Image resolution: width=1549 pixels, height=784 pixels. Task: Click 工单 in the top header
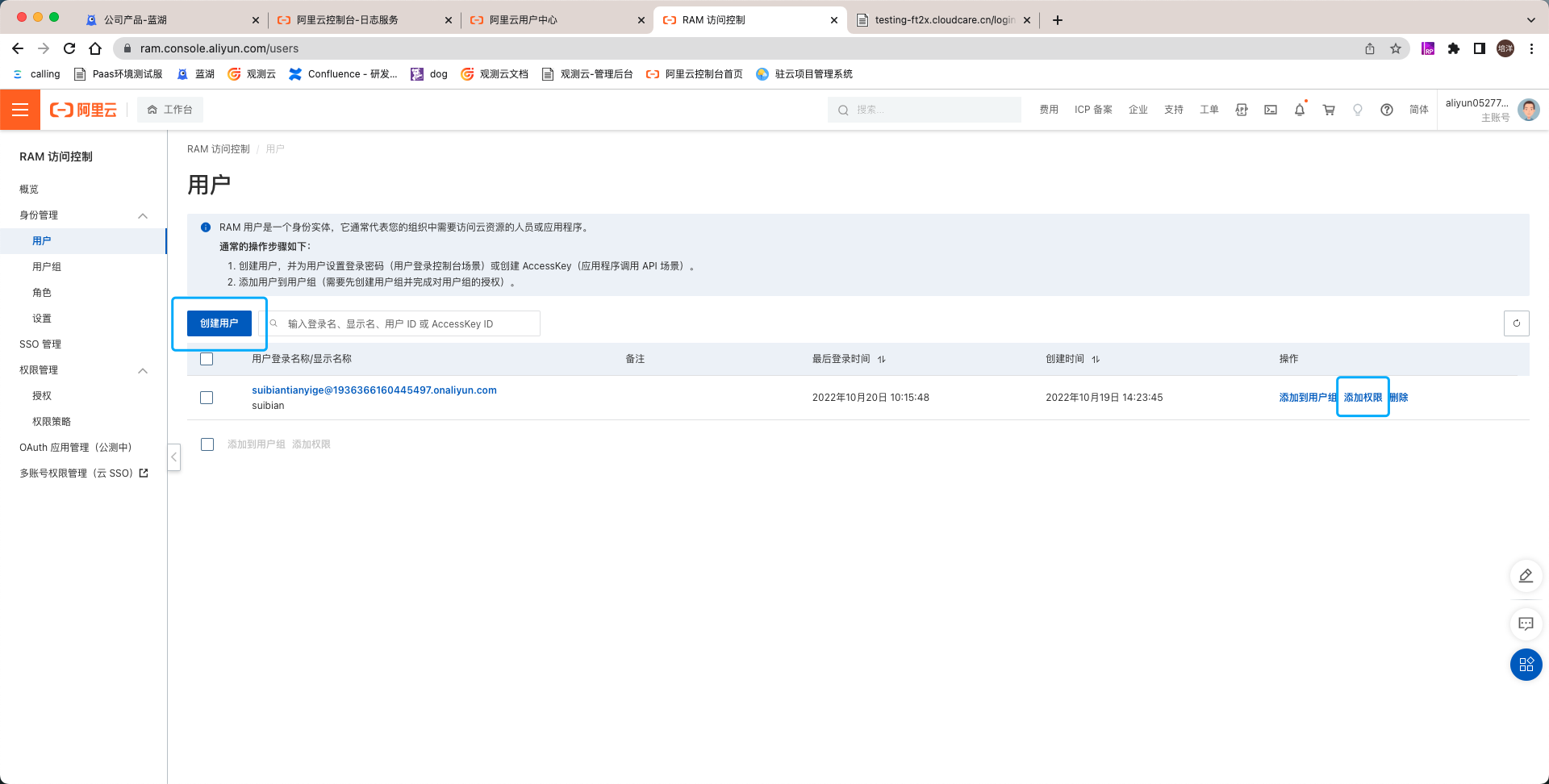click(x=1209, y=110)
